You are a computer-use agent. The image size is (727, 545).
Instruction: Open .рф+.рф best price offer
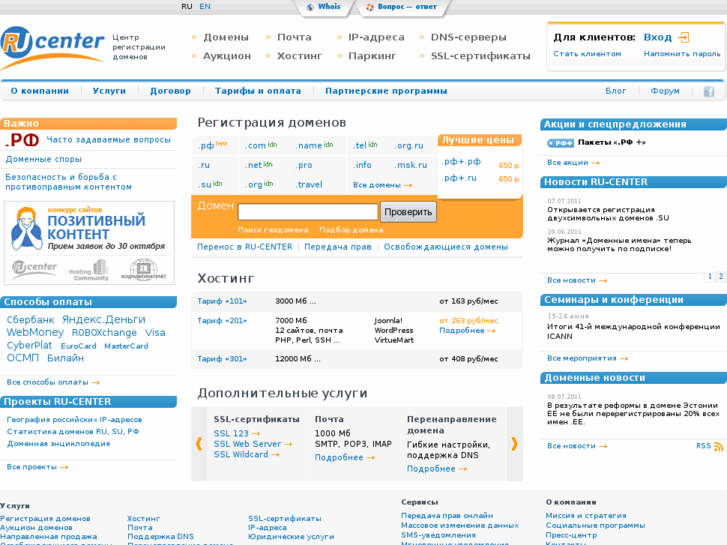click(x=461, y=162)
